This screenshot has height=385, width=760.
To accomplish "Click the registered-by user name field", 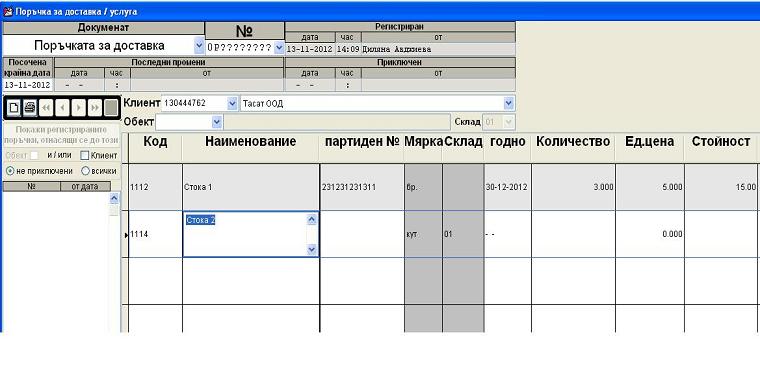I will (x=438, y=49).
